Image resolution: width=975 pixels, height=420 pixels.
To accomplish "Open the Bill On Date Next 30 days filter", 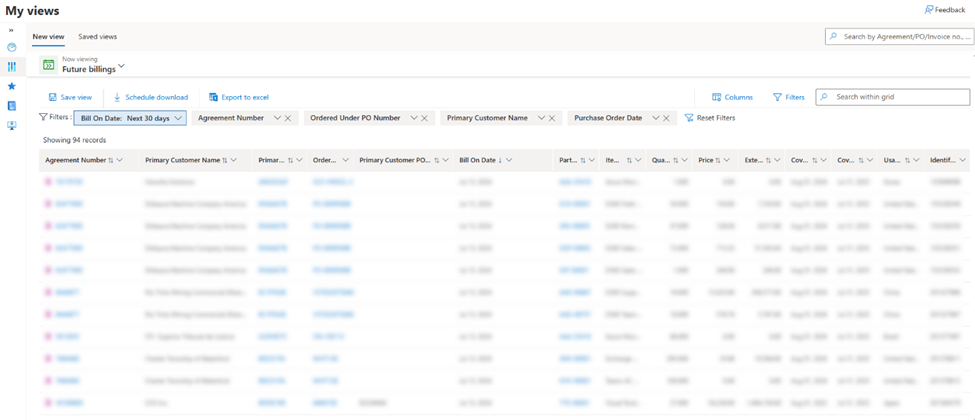I will (x=131, y=118).
